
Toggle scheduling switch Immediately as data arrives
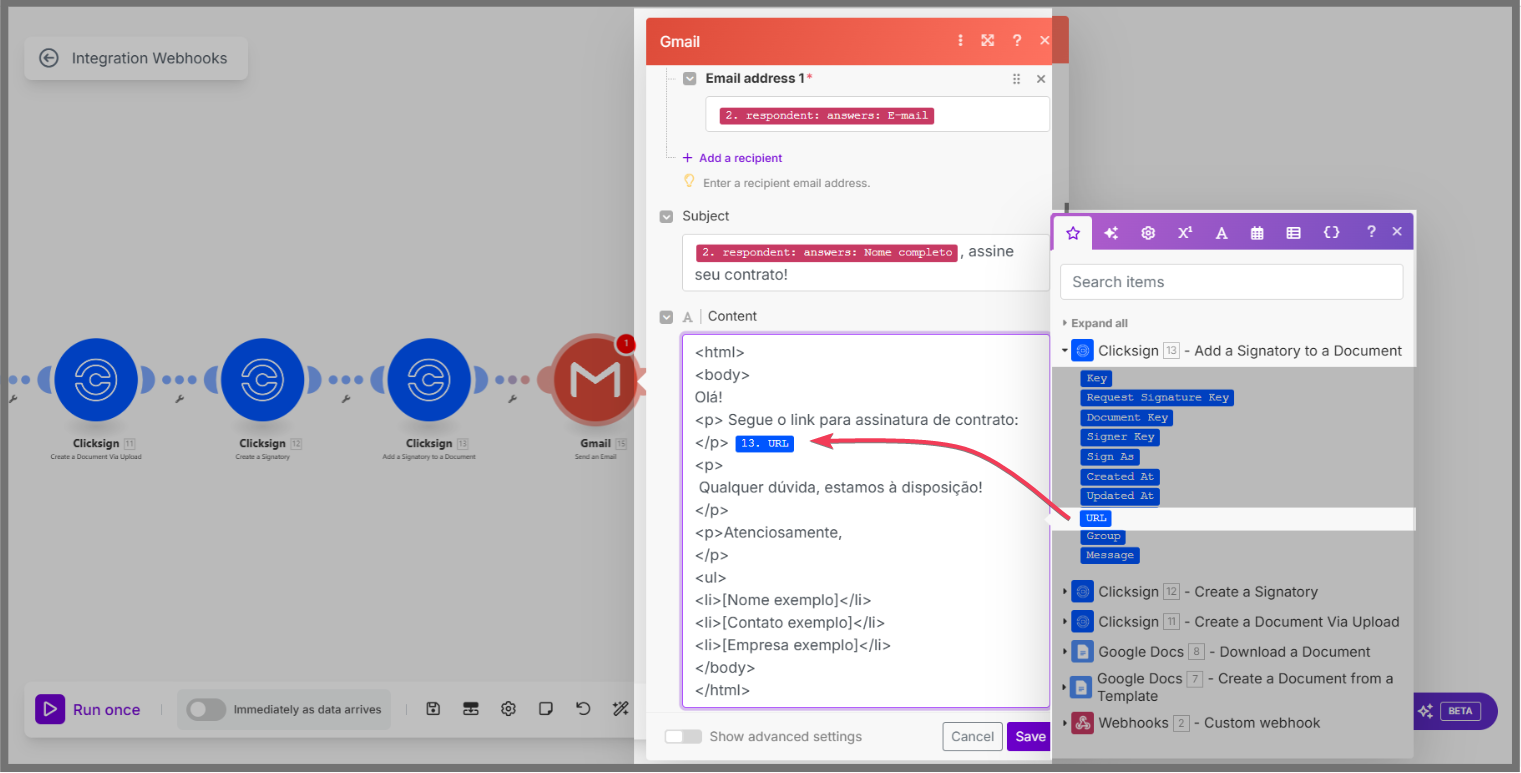(206, 709)
